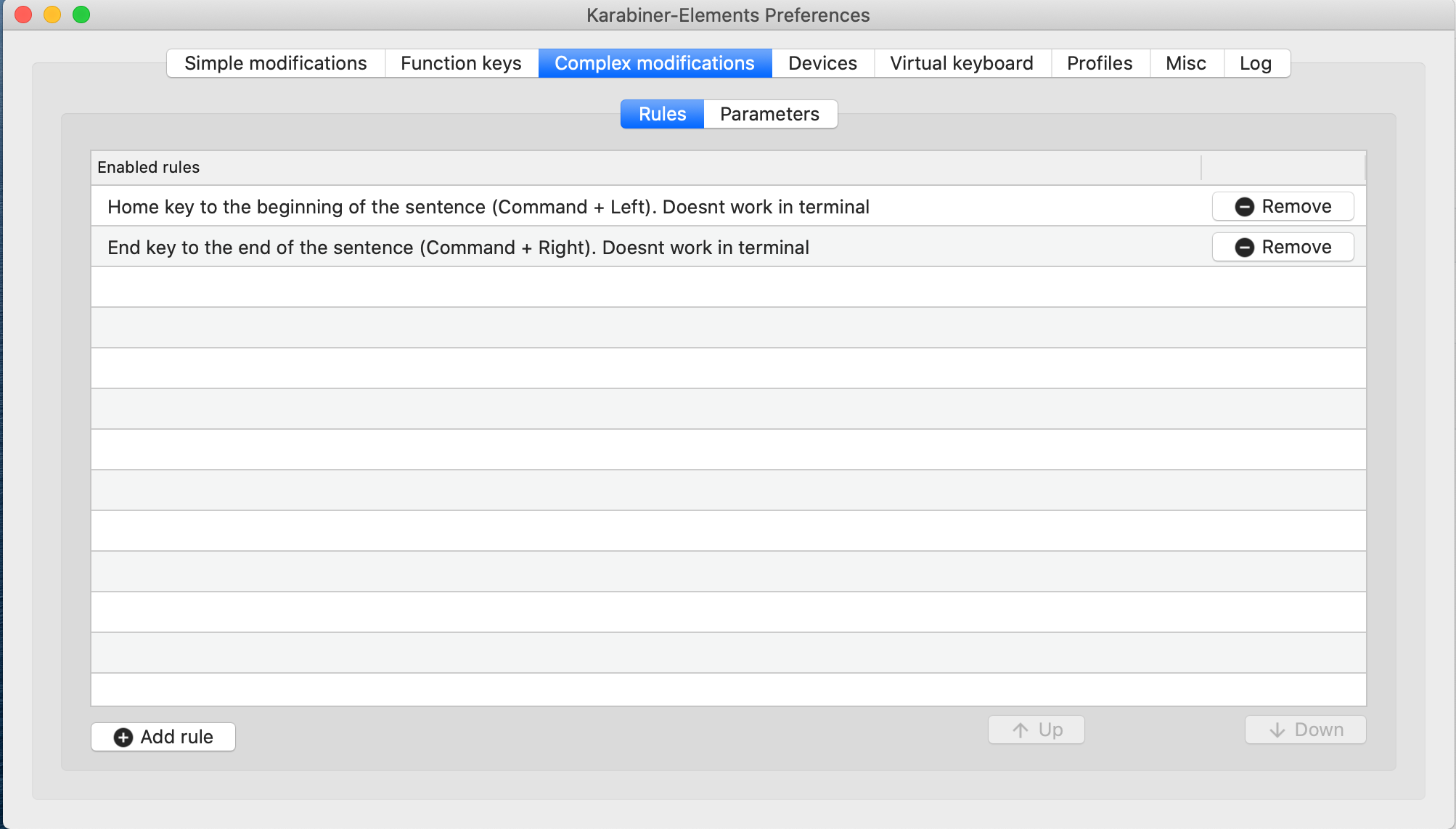The image size is (1456, 829).
Task: Open the Virtual keyboard tab
Action: click(x=962, y=63)
